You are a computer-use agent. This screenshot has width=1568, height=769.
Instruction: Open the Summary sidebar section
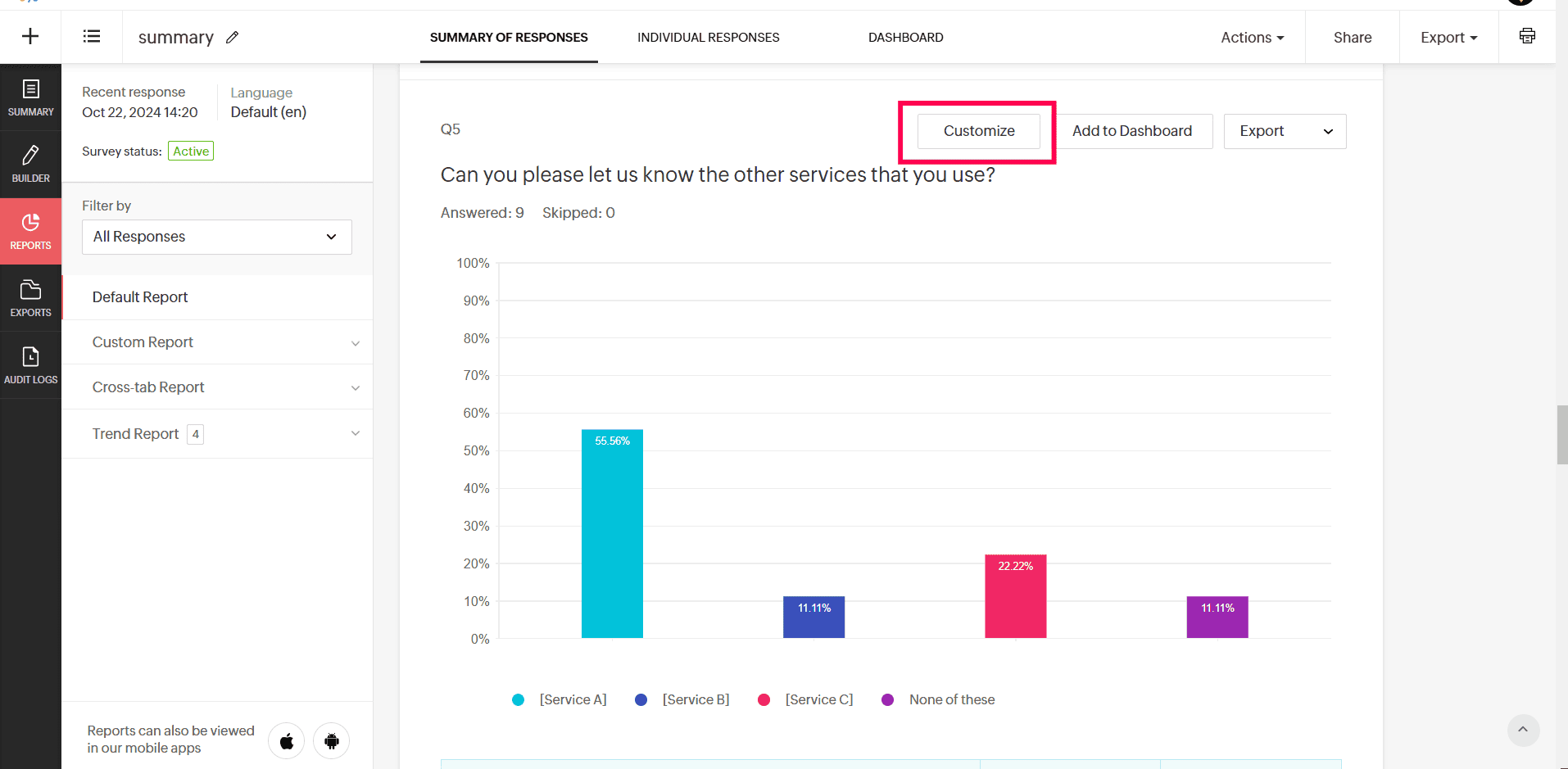pos(30,97)
